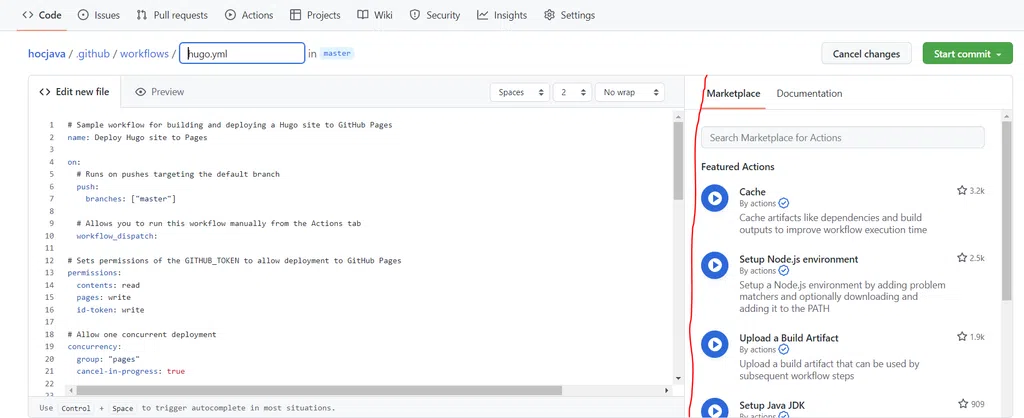The height and width of the screenshot is (418, 1024).
Task: Open the No wrap line mode dropdown
Action: coord(630,93)
